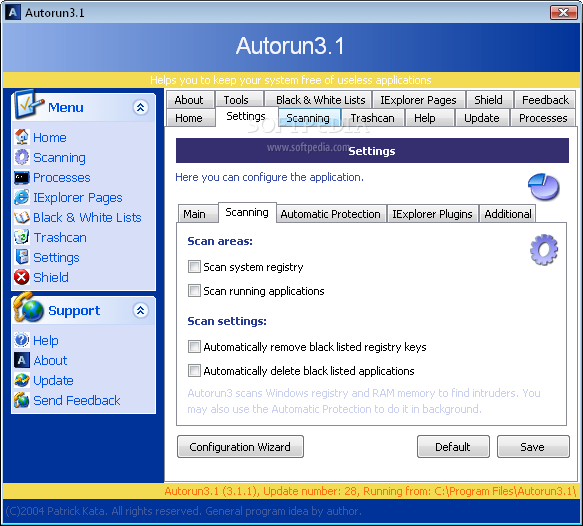Click the Scanning gear icon in sidebar
Image resolution: width=583 pixels, height=526 pixels.
coord(22,157)
